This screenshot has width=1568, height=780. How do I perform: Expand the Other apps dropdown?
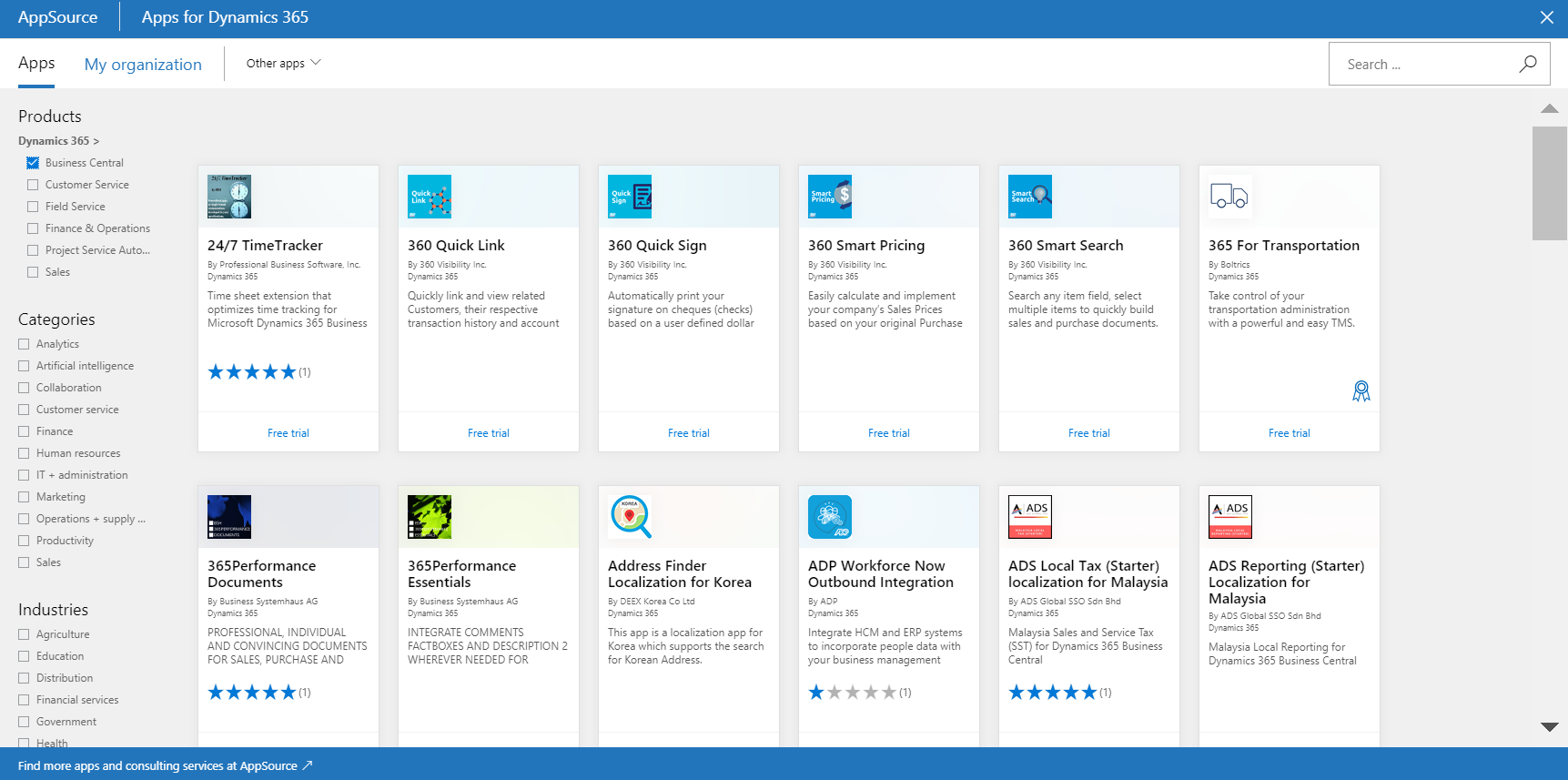coord(284,64)
